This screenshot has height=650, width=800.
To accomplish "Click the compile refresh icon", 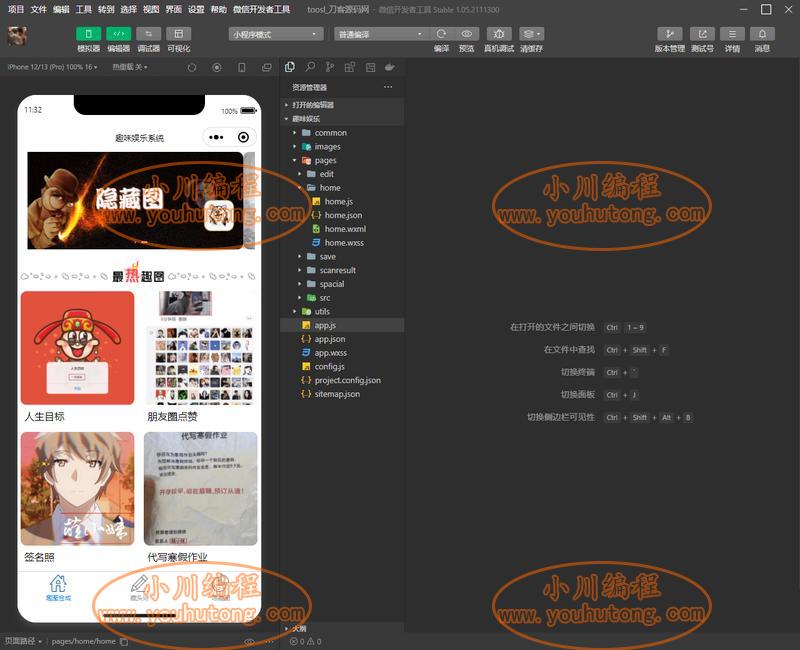I will pyautogui.click(x=441, y=34).
